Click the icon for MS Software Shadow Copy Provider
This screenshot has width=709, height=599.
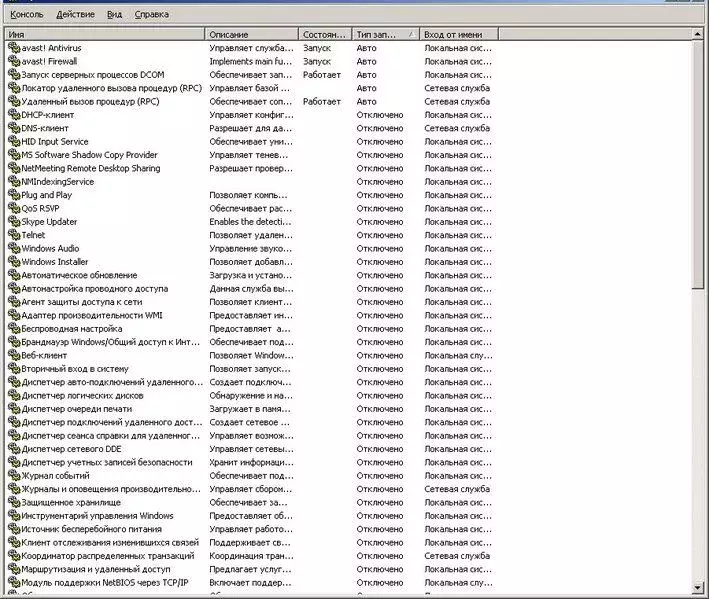click(14, 155)
